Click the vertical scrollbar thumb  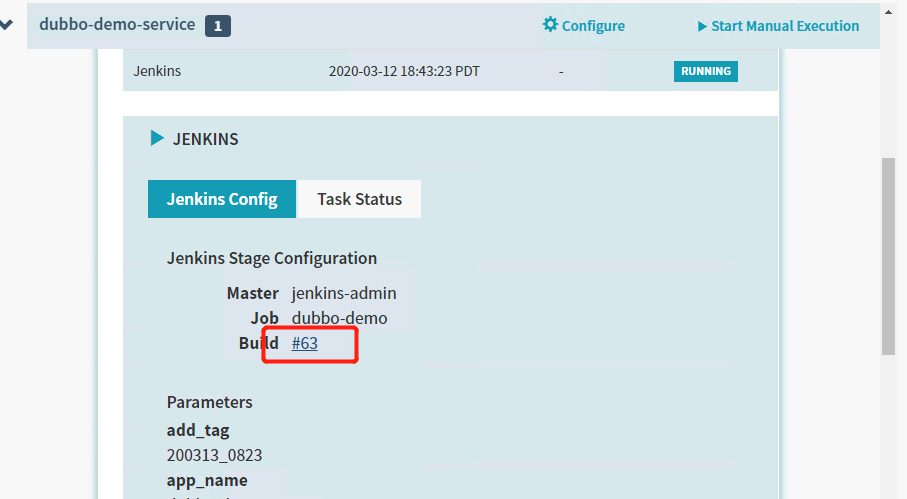(x=888, y=255)
